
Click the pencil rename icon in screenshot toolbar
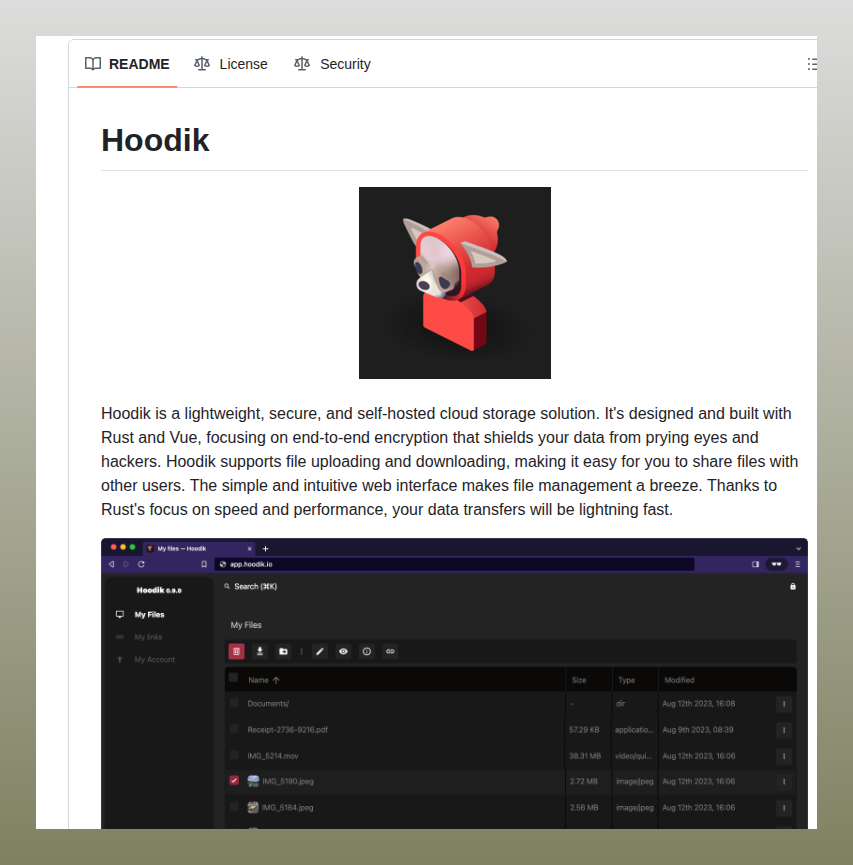(x=319, y=652)
